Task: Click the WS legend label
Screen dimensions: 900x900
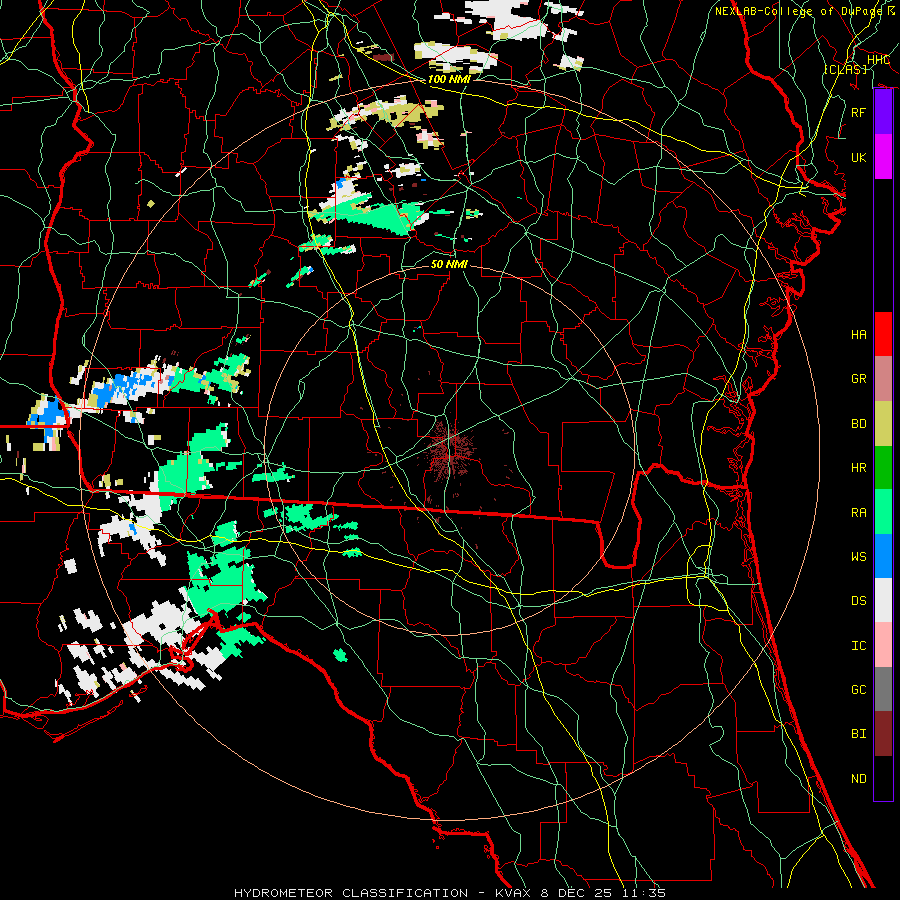Action: coord(859,556)
